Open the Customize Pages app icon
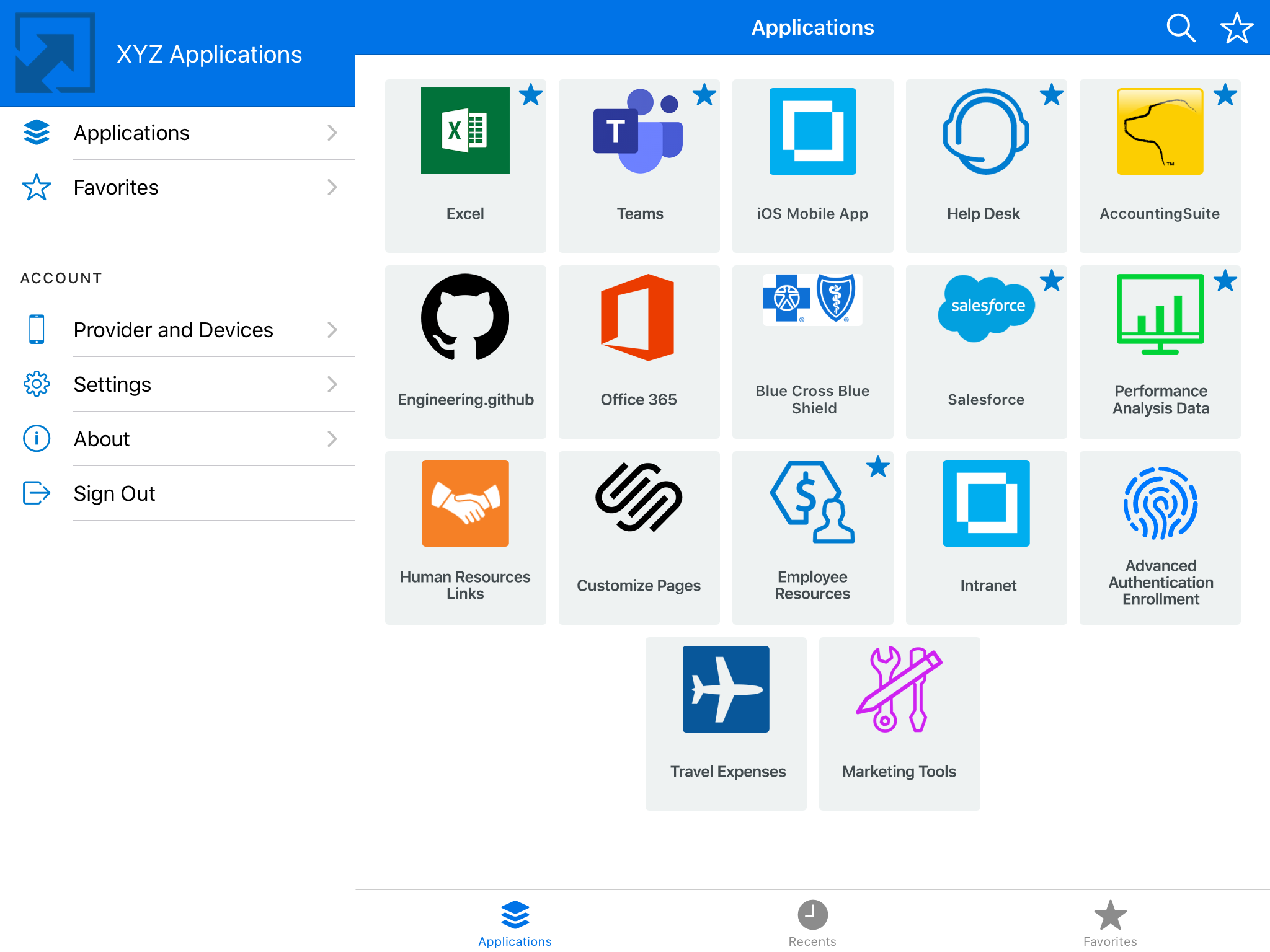 (x=639, y=498)
